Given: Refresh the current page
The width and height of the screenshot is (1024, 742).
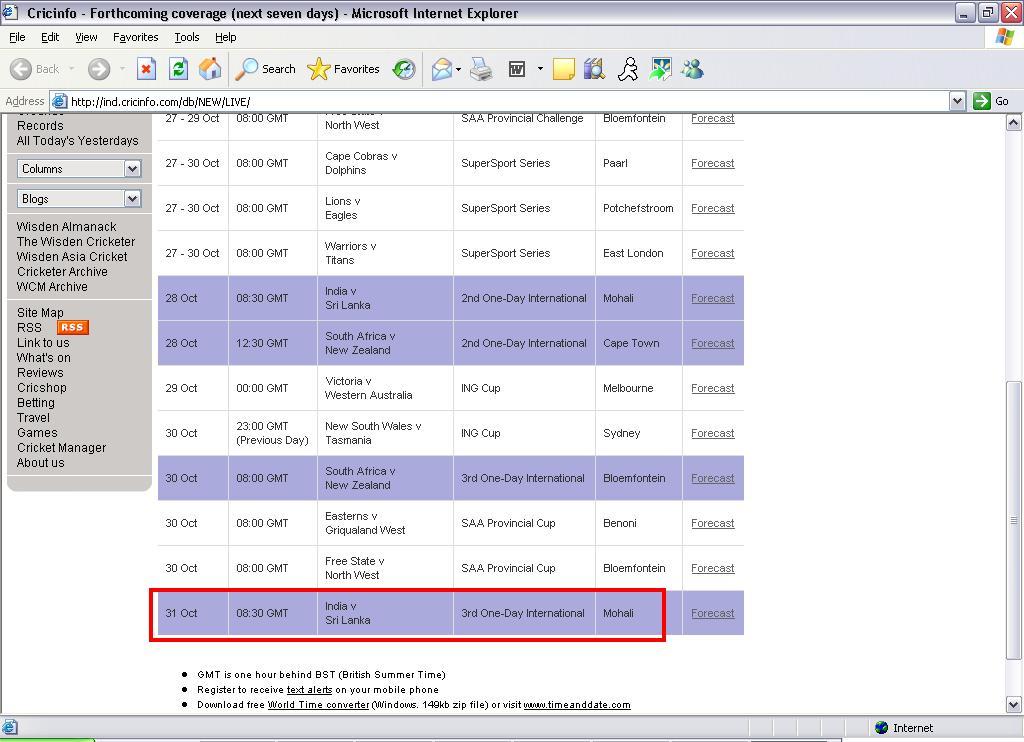Looking at the screenshot, I should pyautogui.click(x=178, y=69).
